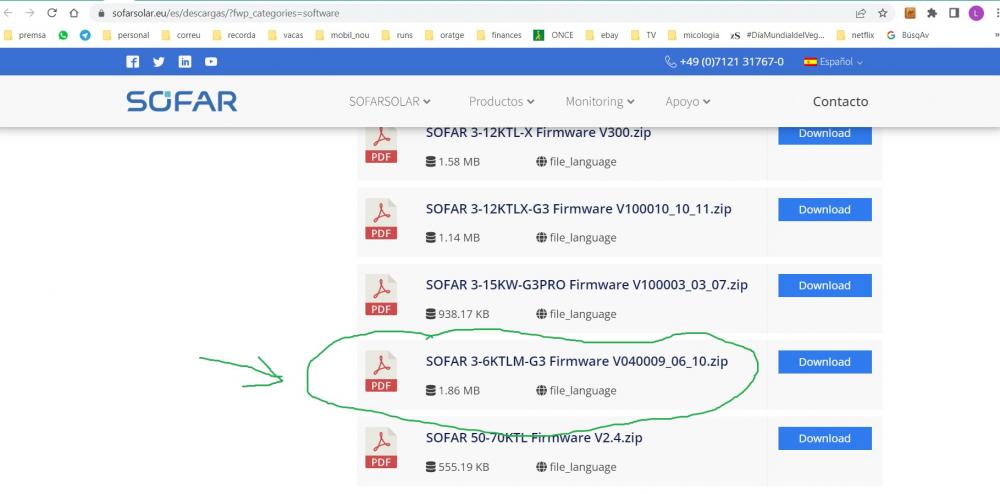Download SOFAR 3-12KTLX-G3 Firmware zip

[825, 209]
